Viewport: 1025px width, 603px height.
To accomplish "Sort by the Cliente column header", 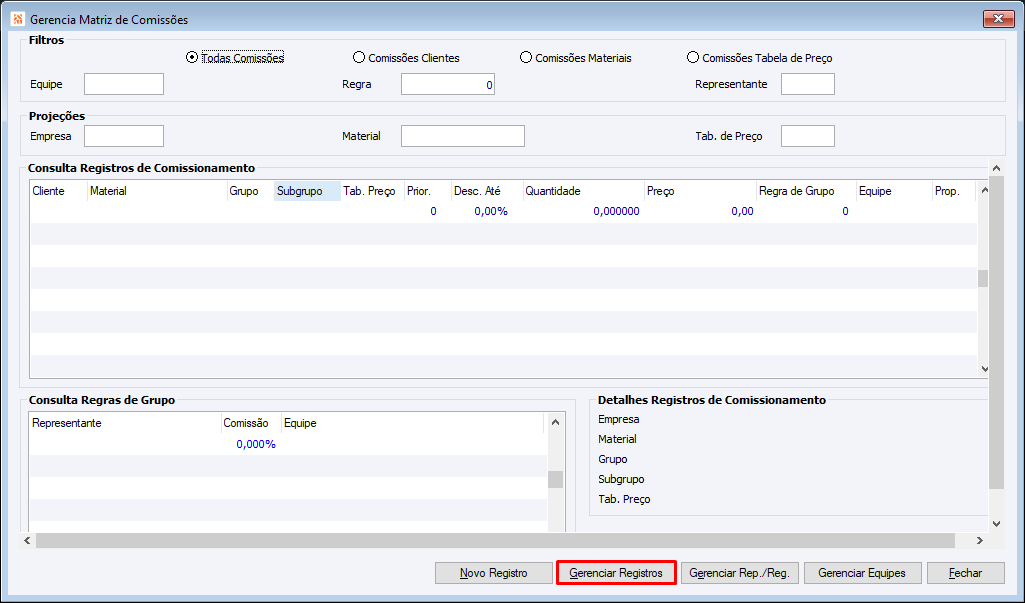I will (x=58, y=191).
